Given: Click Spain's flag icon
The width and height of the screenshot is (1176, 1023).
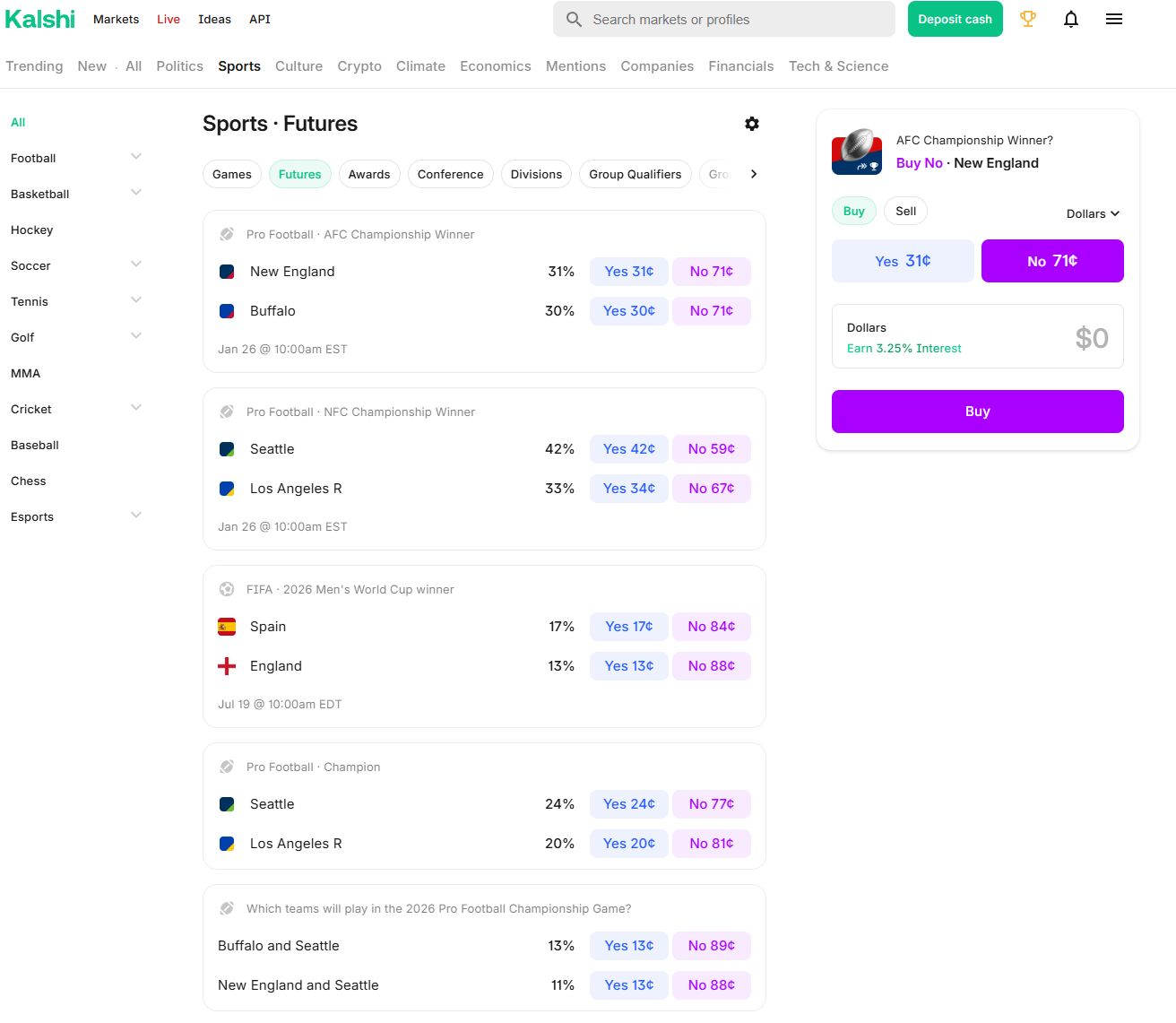Looking at the screenshot, I should [227, 627].
